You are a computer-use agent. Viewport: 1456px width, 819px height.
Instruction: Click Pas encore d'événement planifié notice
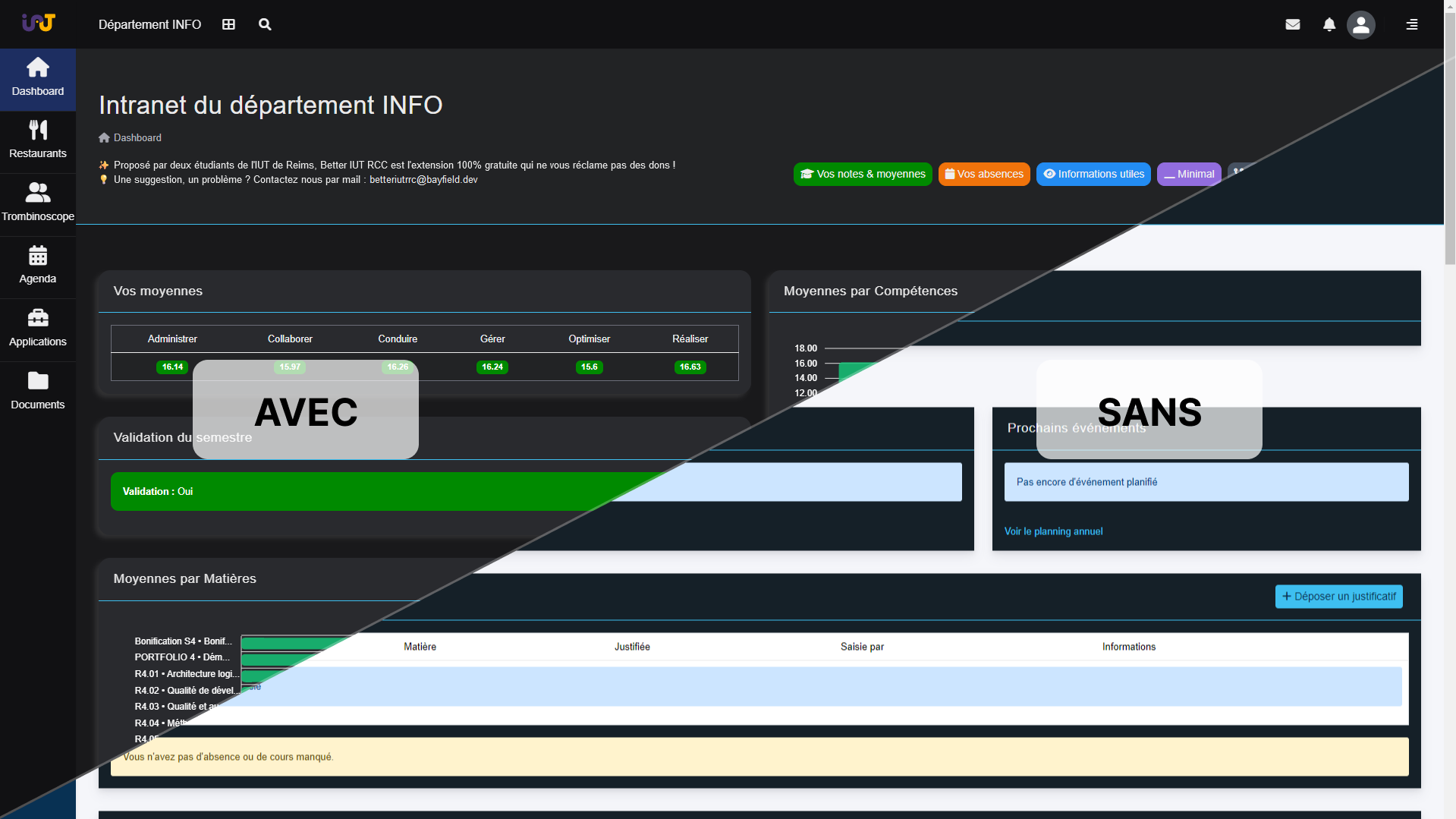[1206, 482]
